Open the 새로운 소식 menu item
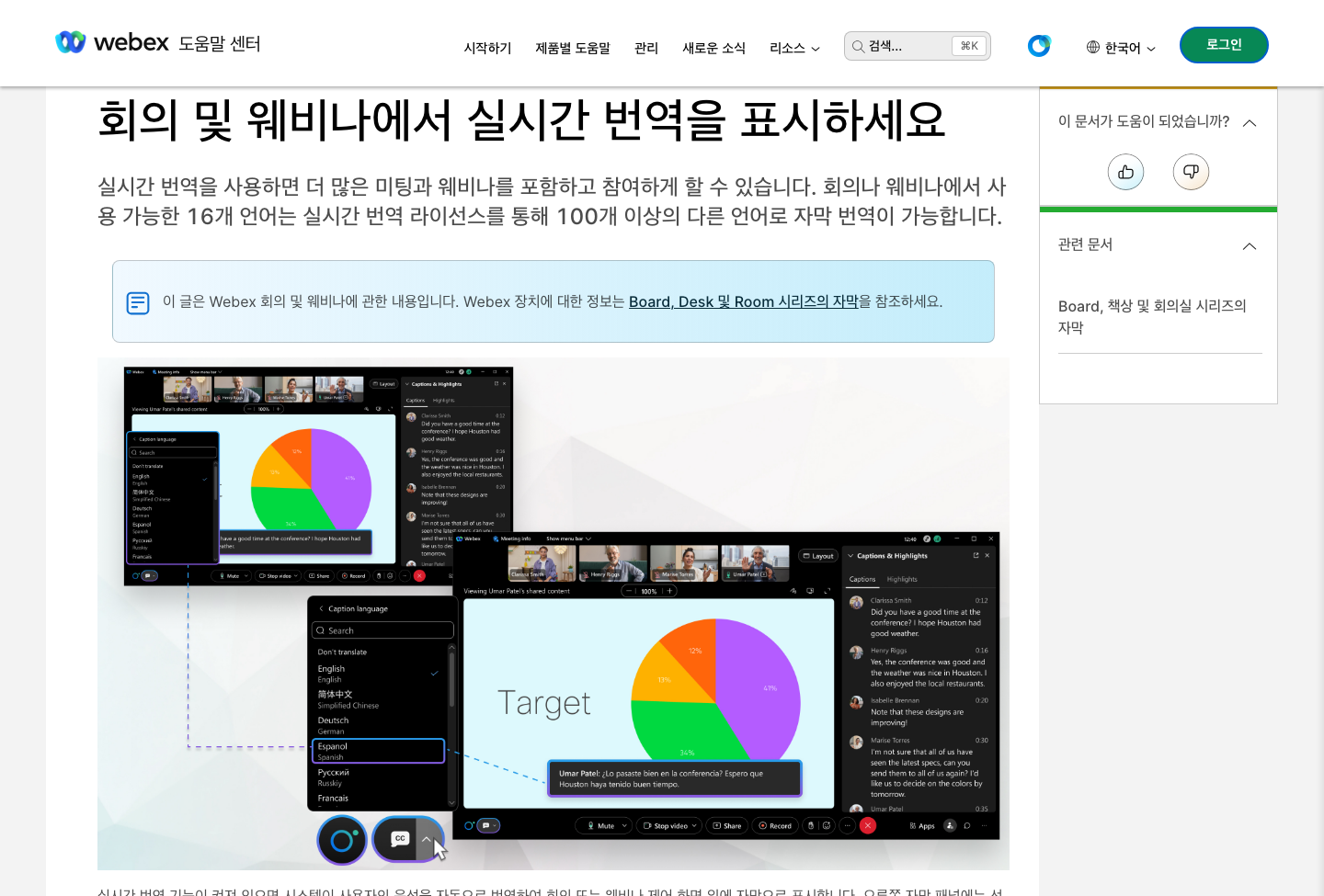1324x896 pixels. [713, 48]
